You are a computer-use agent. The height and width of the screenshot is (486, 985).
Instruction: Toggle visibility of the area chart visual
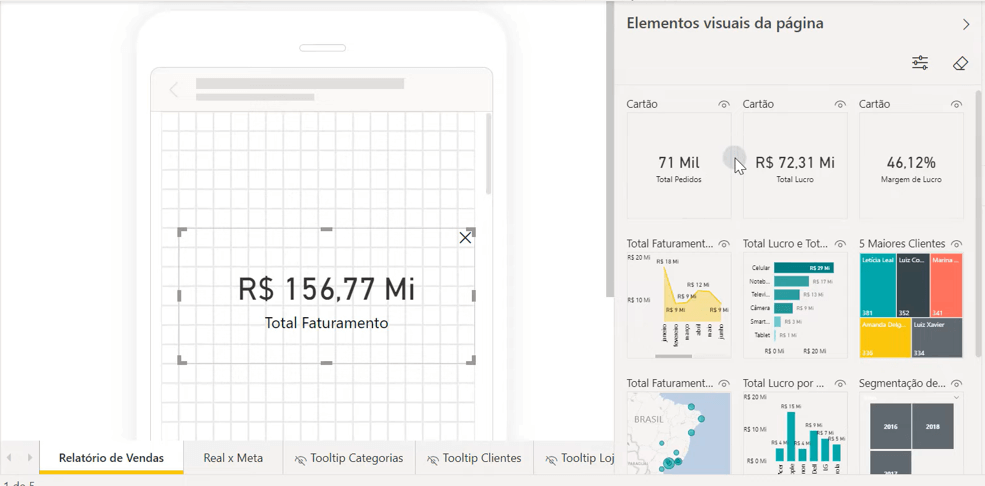[724, 244]
